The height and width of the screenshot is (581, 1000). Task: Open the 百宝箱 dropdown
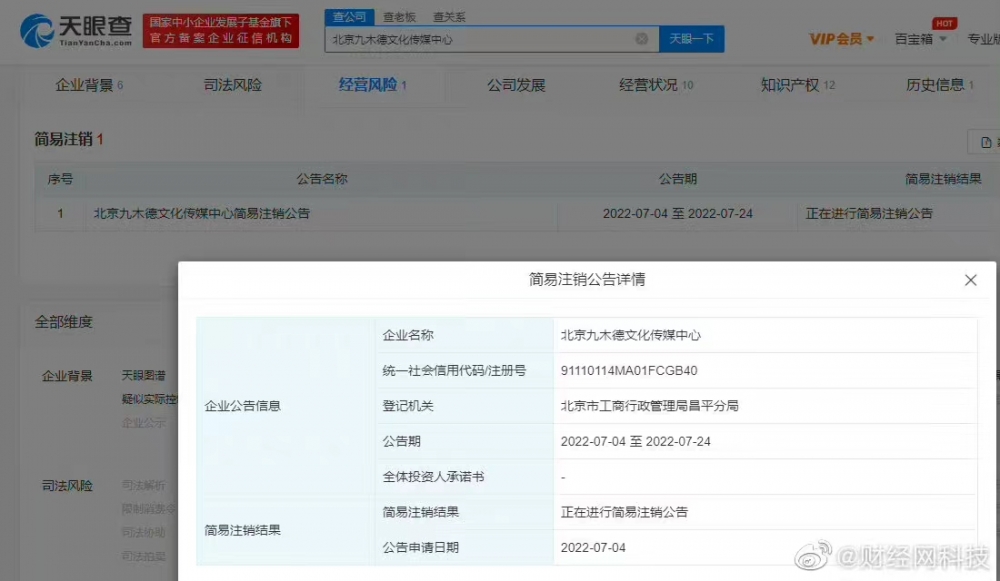pos(913,38)
